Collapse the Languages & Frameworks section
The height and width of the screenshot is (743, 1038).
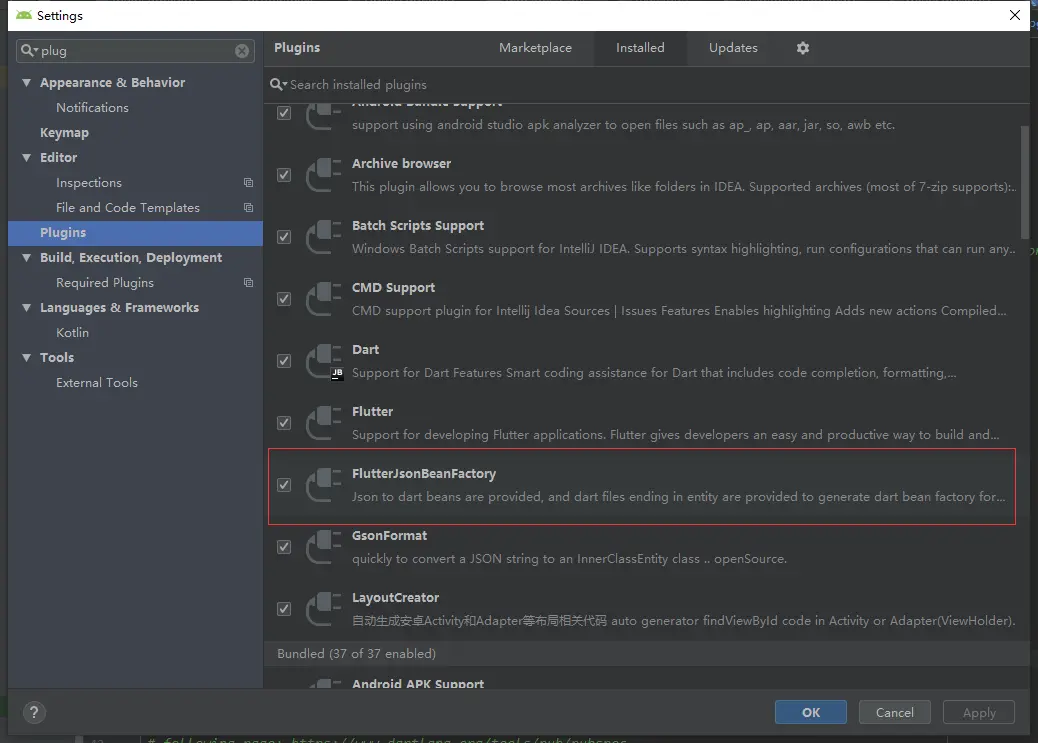pyautogui.click(x=26, y=308)
